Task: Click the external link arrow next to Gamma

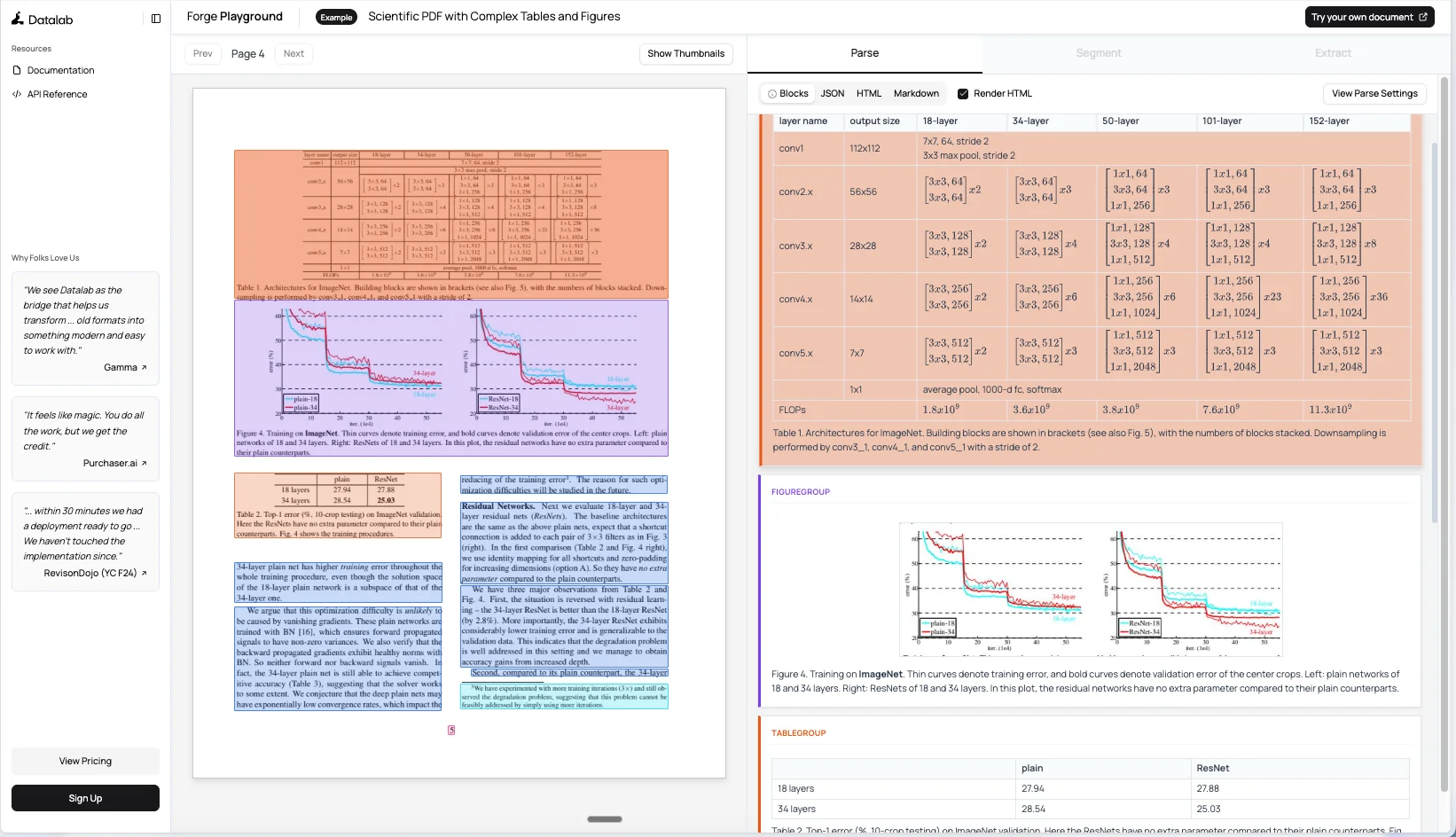Action: tap(143, 366)
